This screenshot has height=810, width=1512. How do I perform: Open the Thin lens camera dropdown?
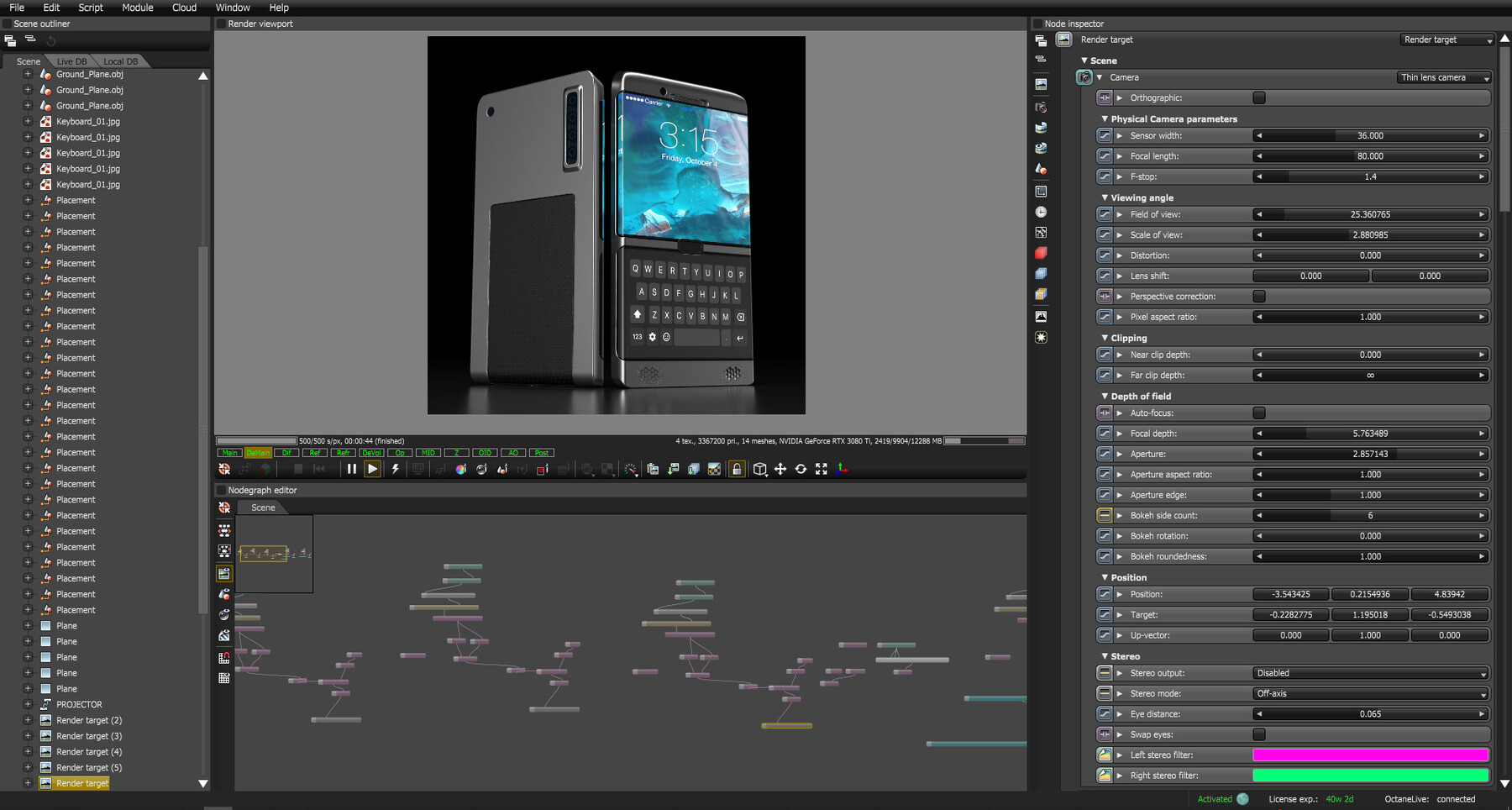[1443, 76]
